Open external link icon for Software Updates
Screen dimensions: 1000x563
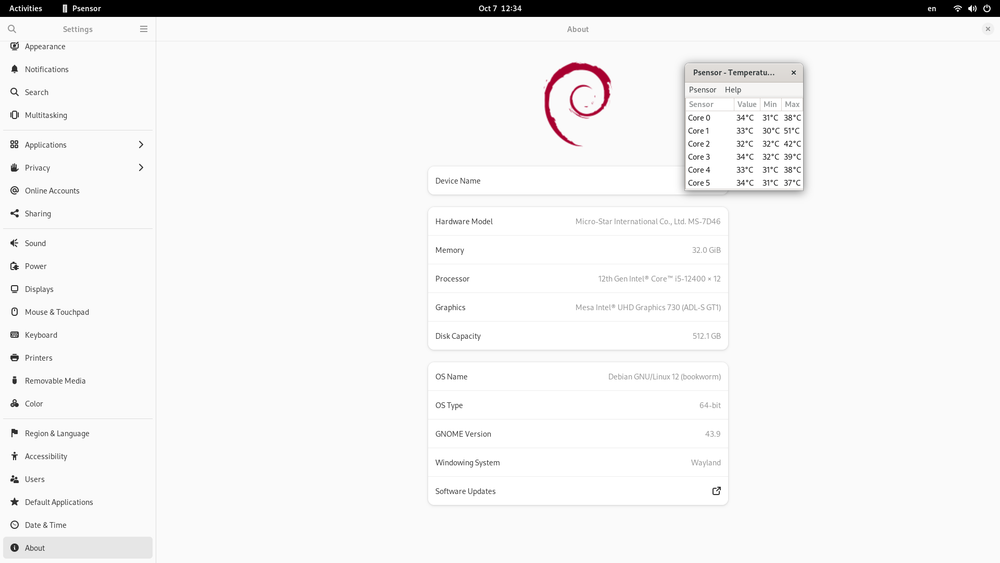(x=716, y=491)
